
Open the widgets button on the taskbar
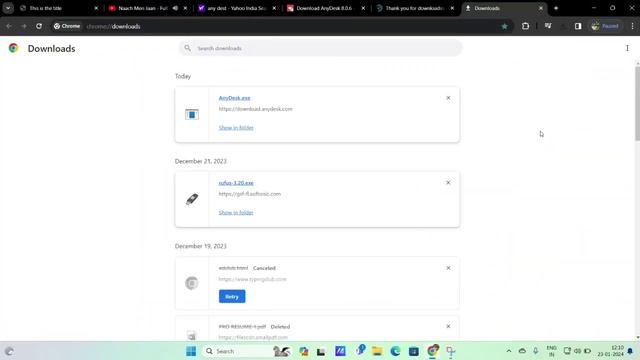coord(9,351)
